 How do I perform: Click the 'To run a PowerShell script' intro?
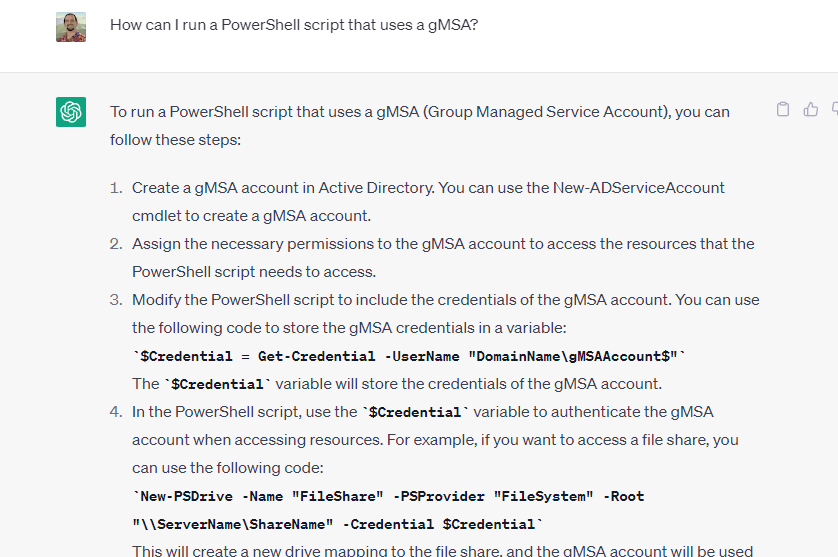[420, 112]
